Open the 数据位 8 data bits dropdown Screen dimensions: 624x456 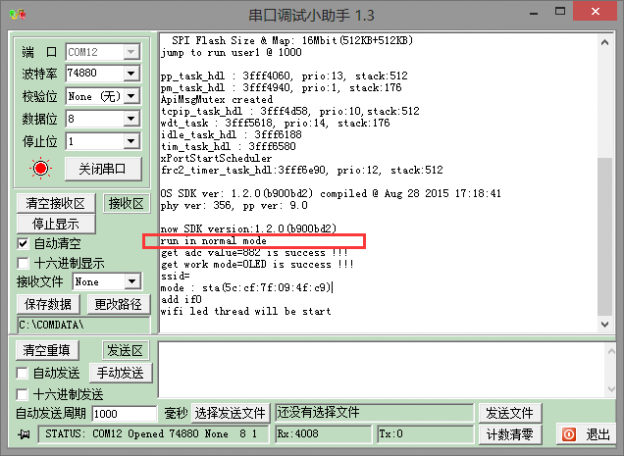131,119
